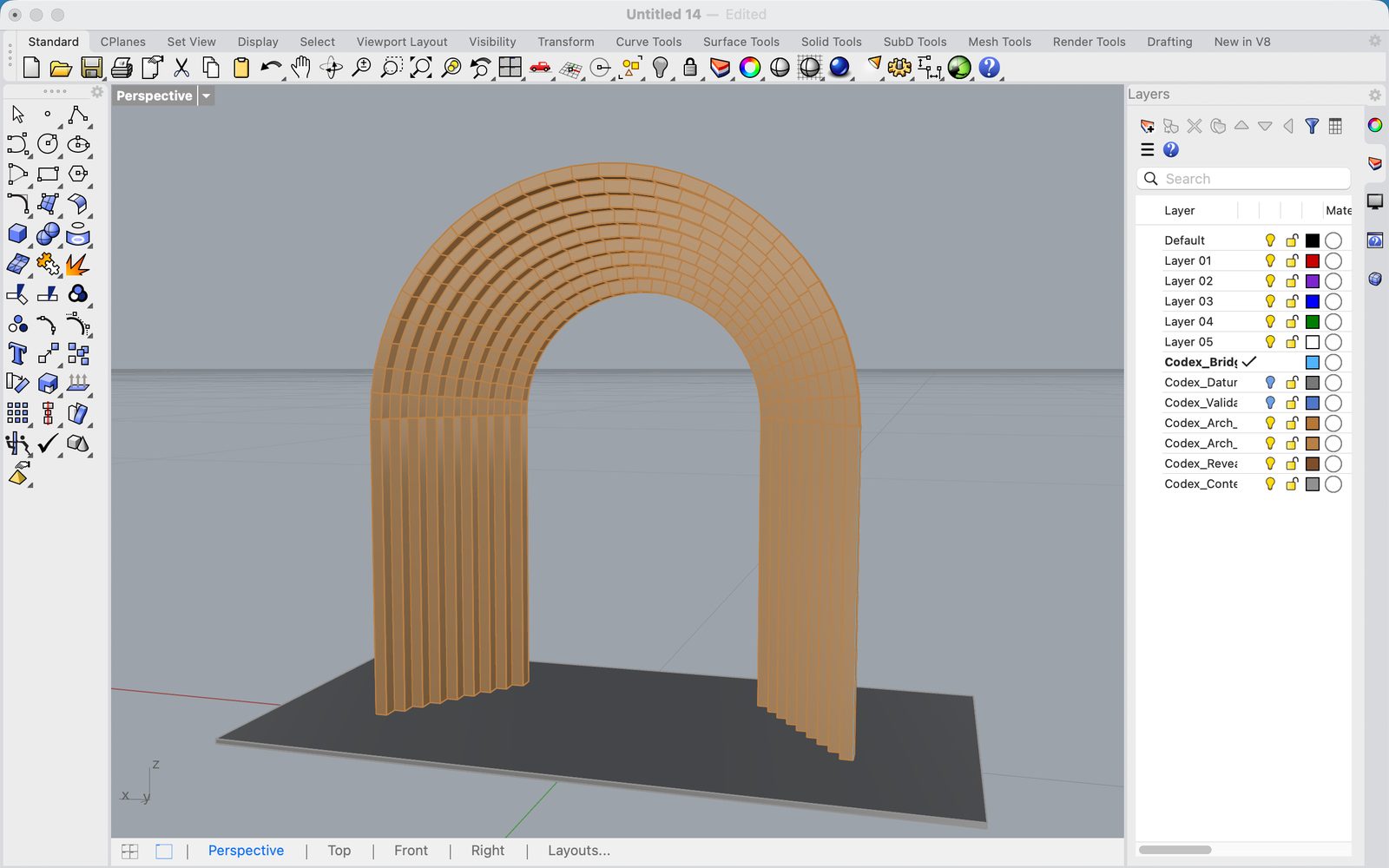Switch viewport to Top view
The width and height of the screenshot is (1389, 868).
click(x=339, y=851)
